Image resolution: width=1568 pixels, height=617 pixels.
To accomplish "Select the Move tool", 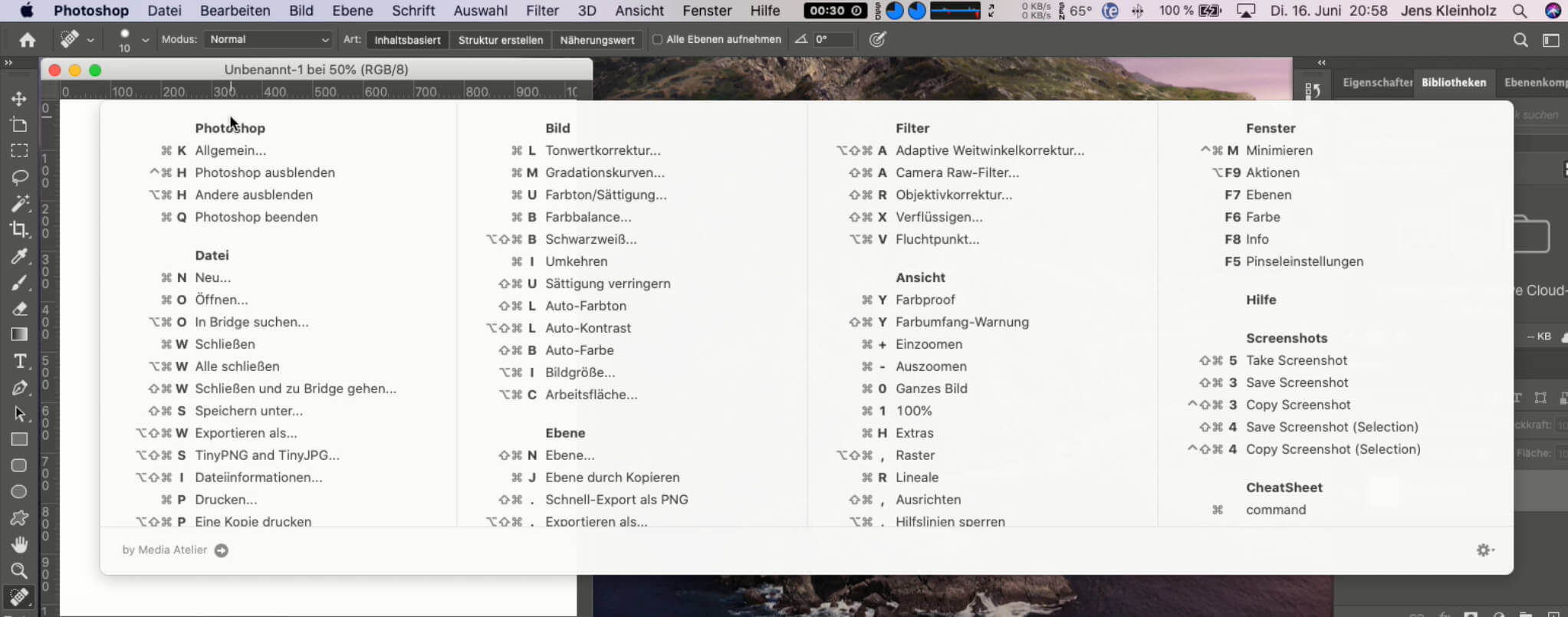I will [19, 99].
